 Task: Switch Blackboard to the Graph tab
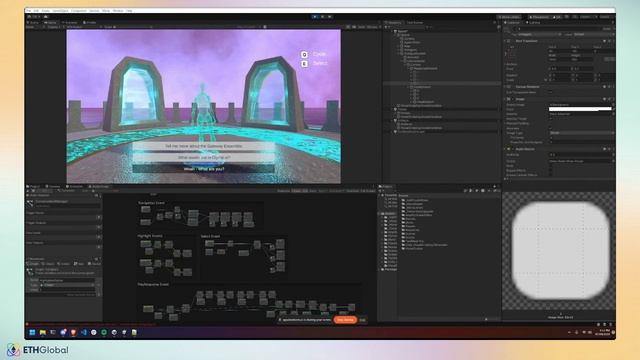point(33,264)
